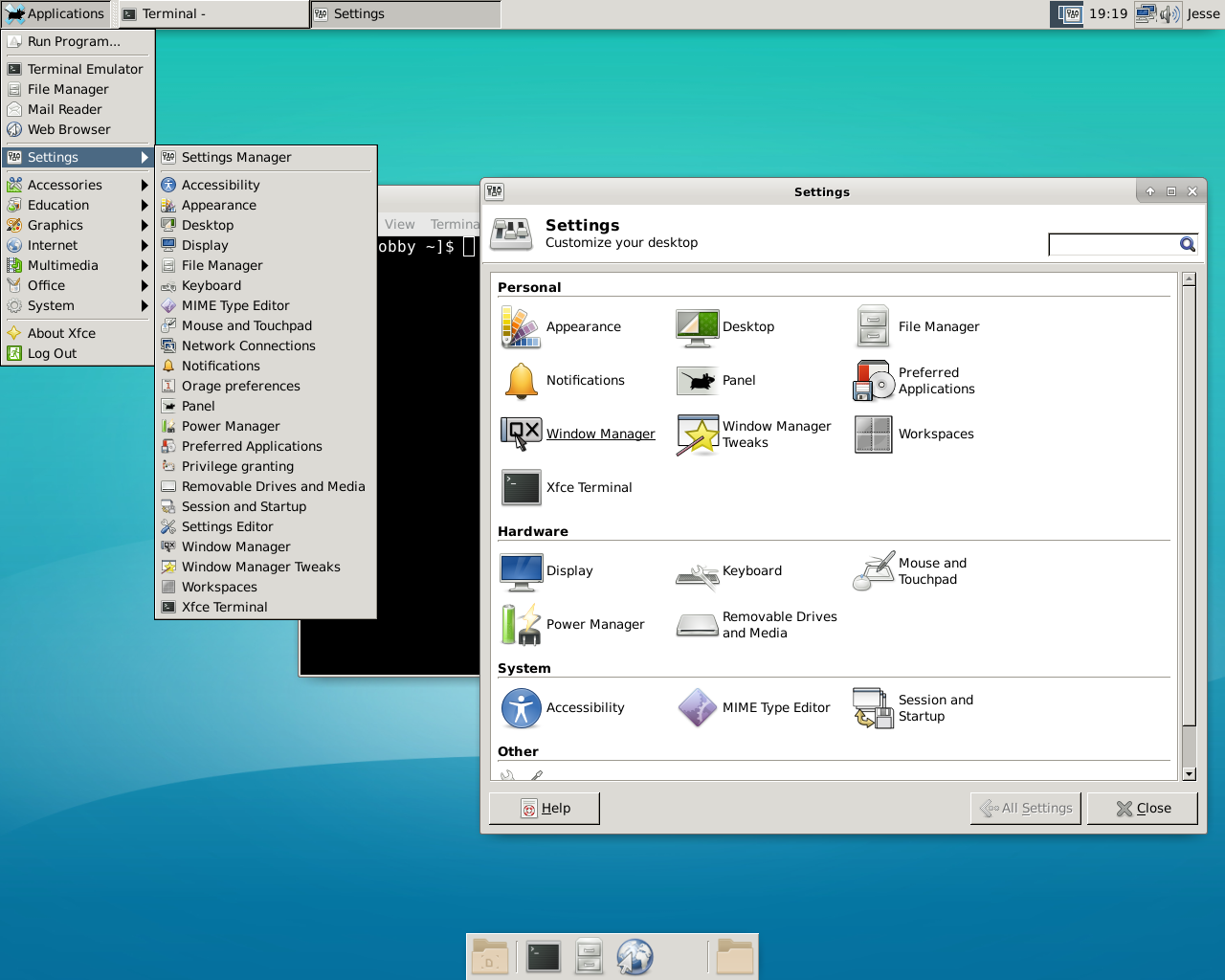Open File Manager icon in Settings window

(873, 327)
